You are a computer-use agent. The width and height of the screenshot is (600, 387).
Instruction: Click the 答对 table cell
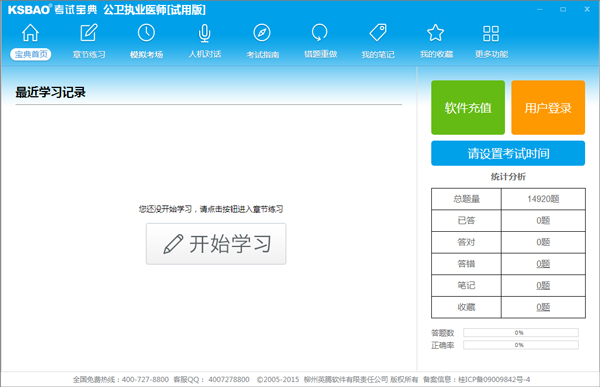tap(466, 242)
